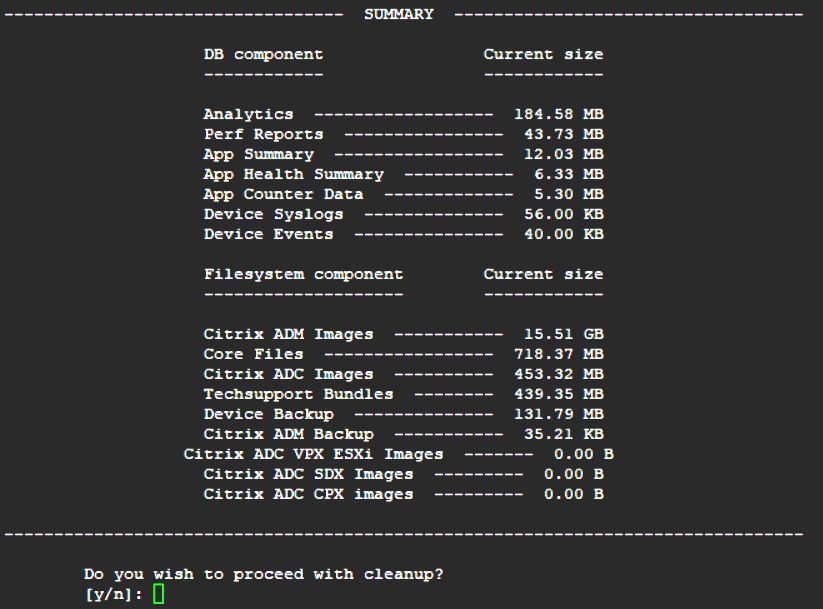Screen dimensions: 823x609
Task: Click the 'Device Backup' row label
Action: (x=269, y=414)
